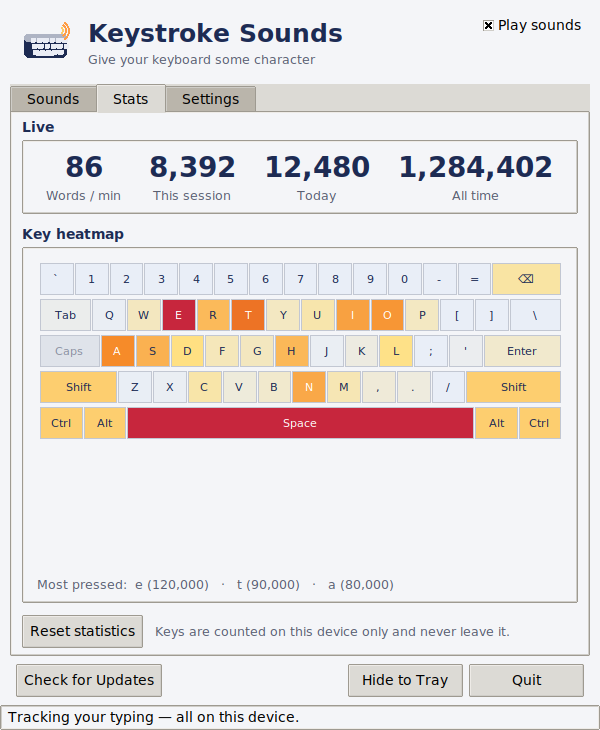Click the 5 key in heatmap
600x730 pixels.
(230, 279)
